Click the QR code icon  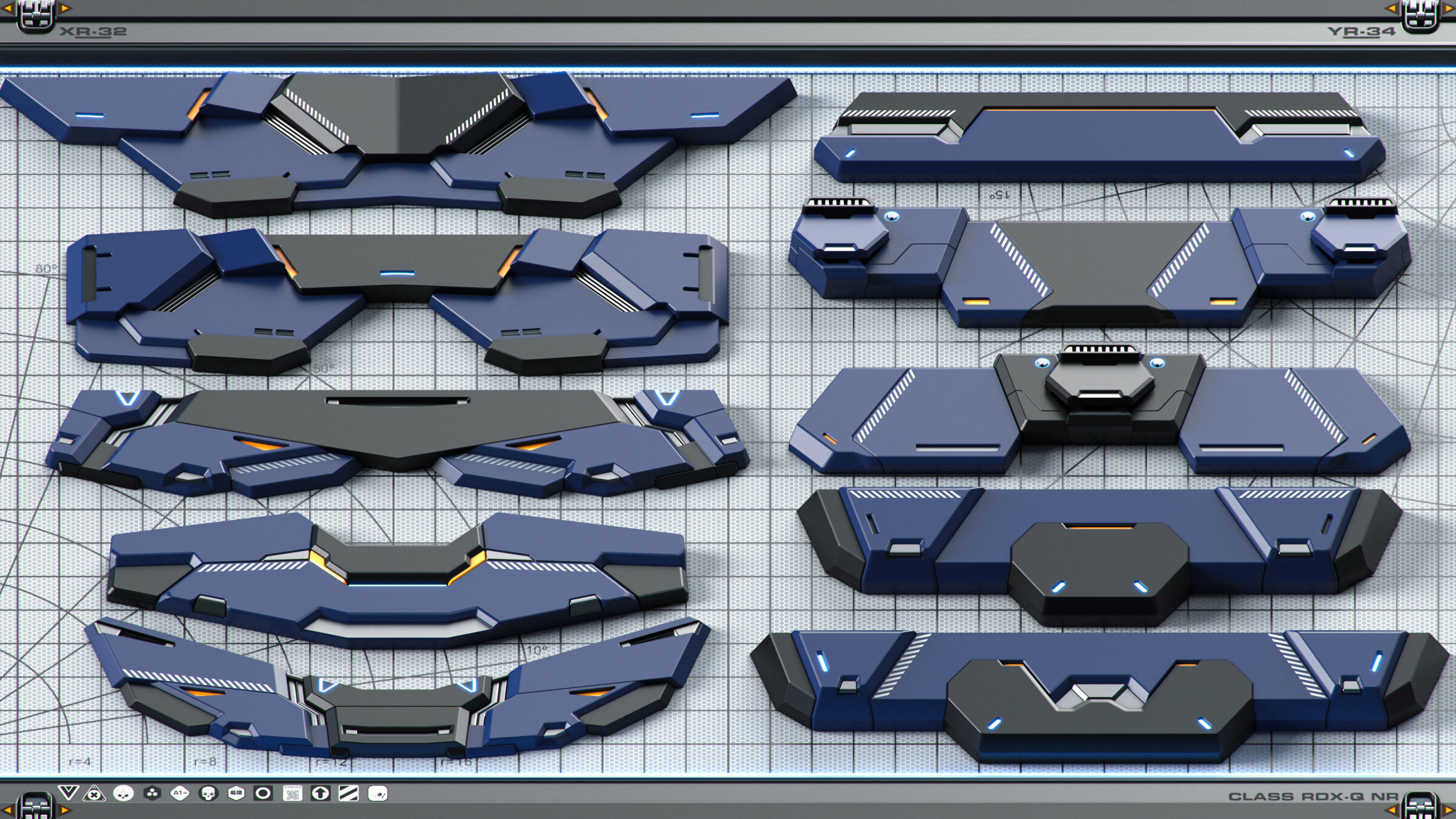point(292,794)
